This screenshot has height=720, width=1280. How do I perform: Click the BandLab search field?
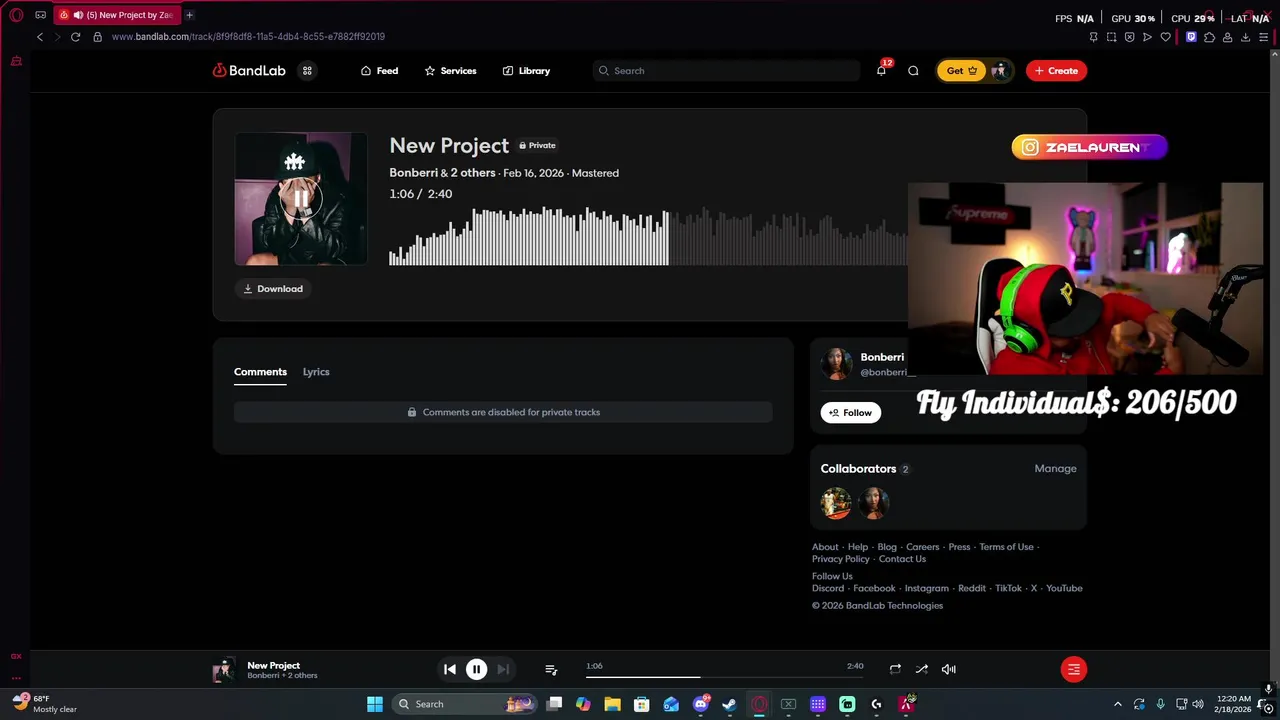(x=726, y=71)
